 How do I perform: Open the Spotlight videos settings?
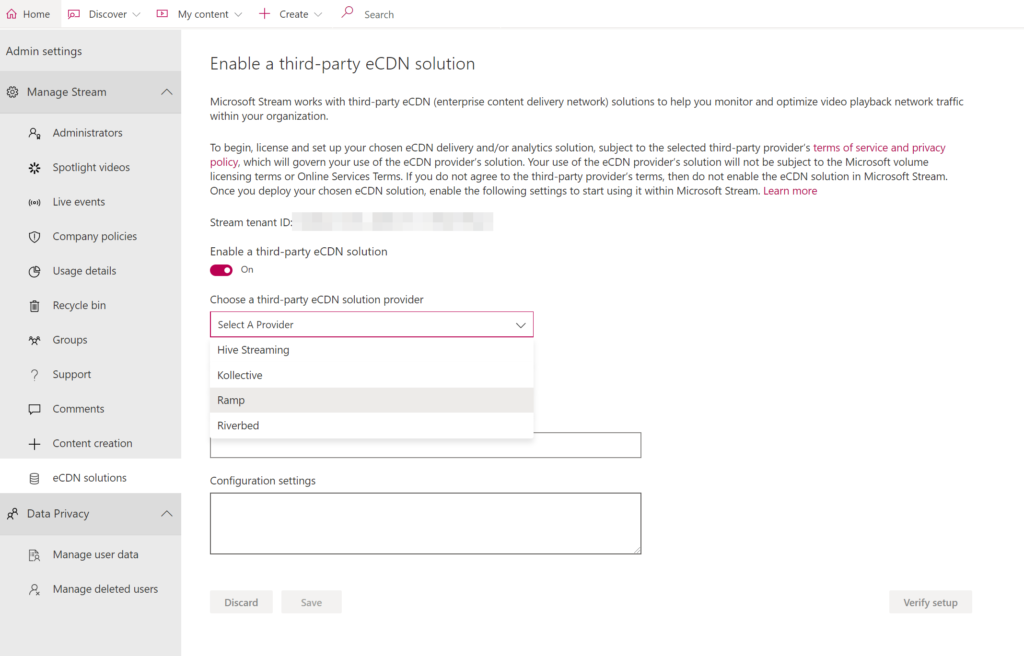pyautogui.click(x=91, y=167)
